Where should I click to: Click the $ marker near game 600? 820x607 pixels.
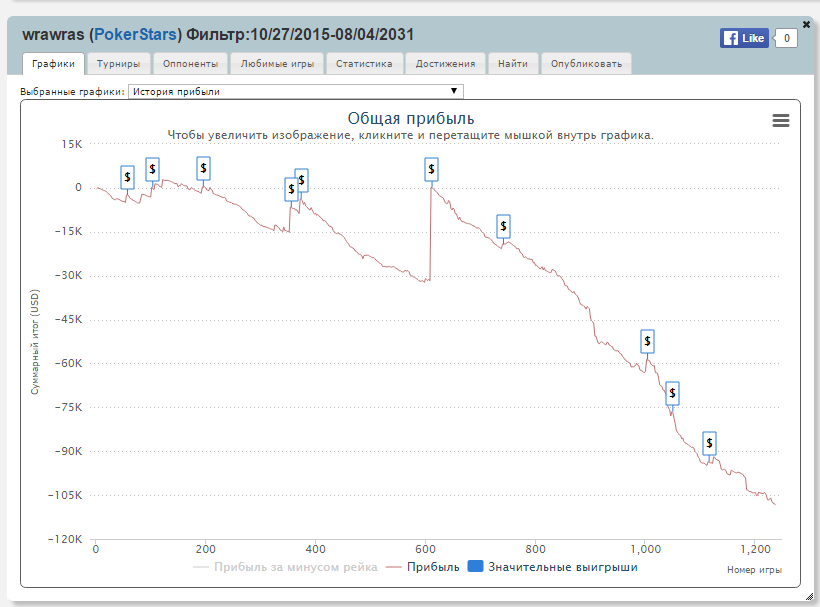[432, 170]
